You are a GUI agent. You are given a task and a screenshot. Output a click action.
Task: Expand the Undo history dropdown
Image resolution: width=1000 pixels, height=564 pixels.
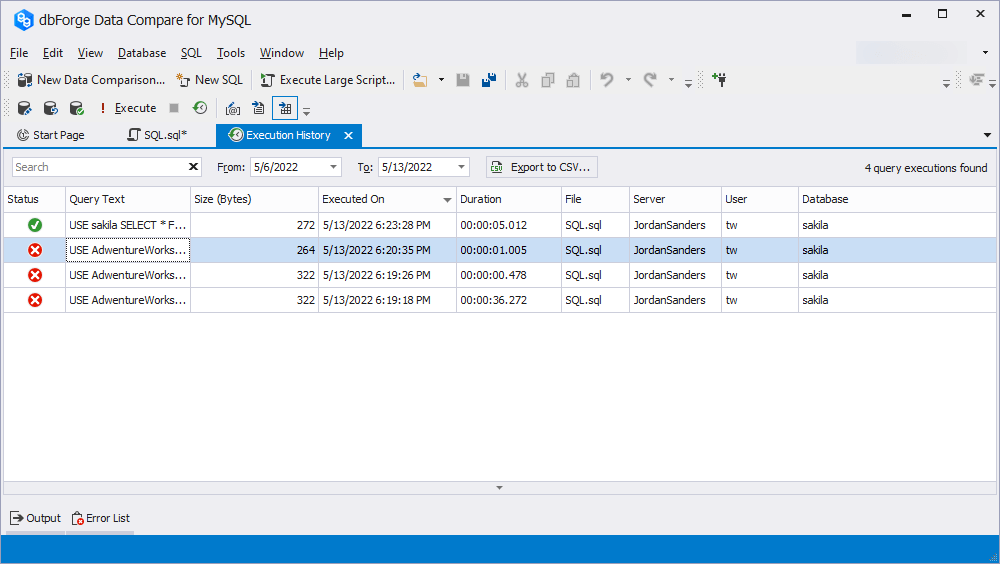click(628, 80)
